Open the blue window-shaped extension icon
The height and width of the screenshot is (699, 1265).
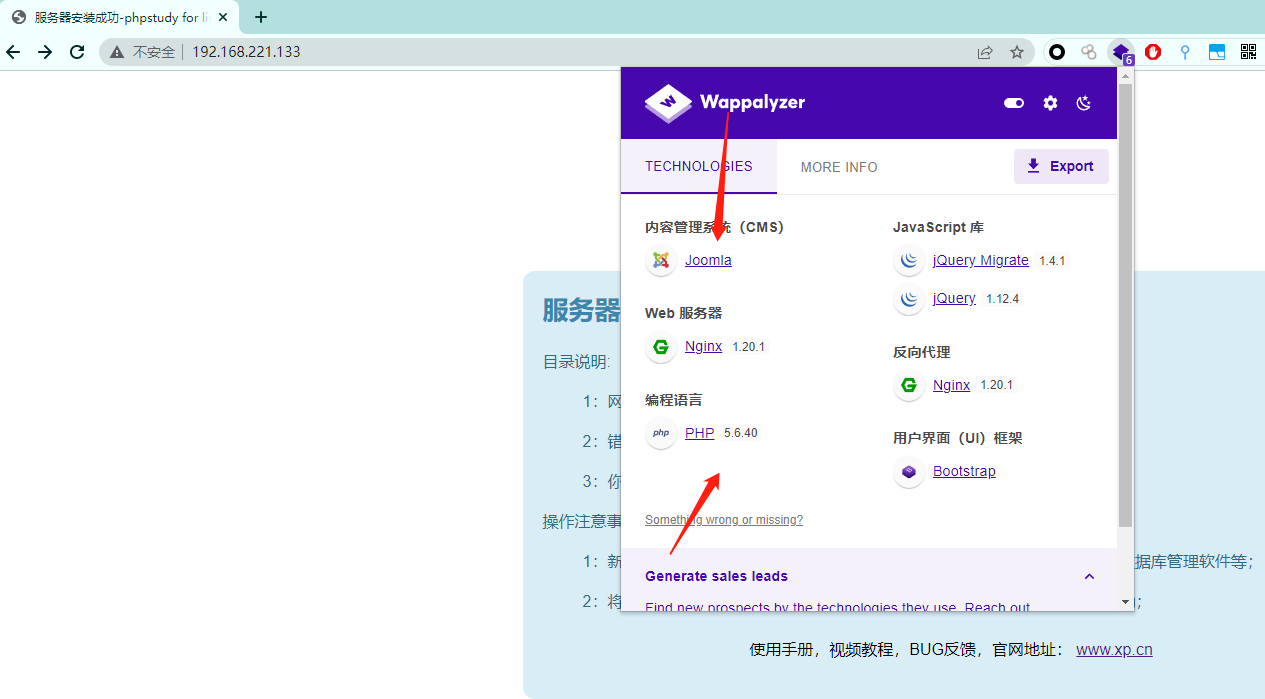[x=1217, y=52]
